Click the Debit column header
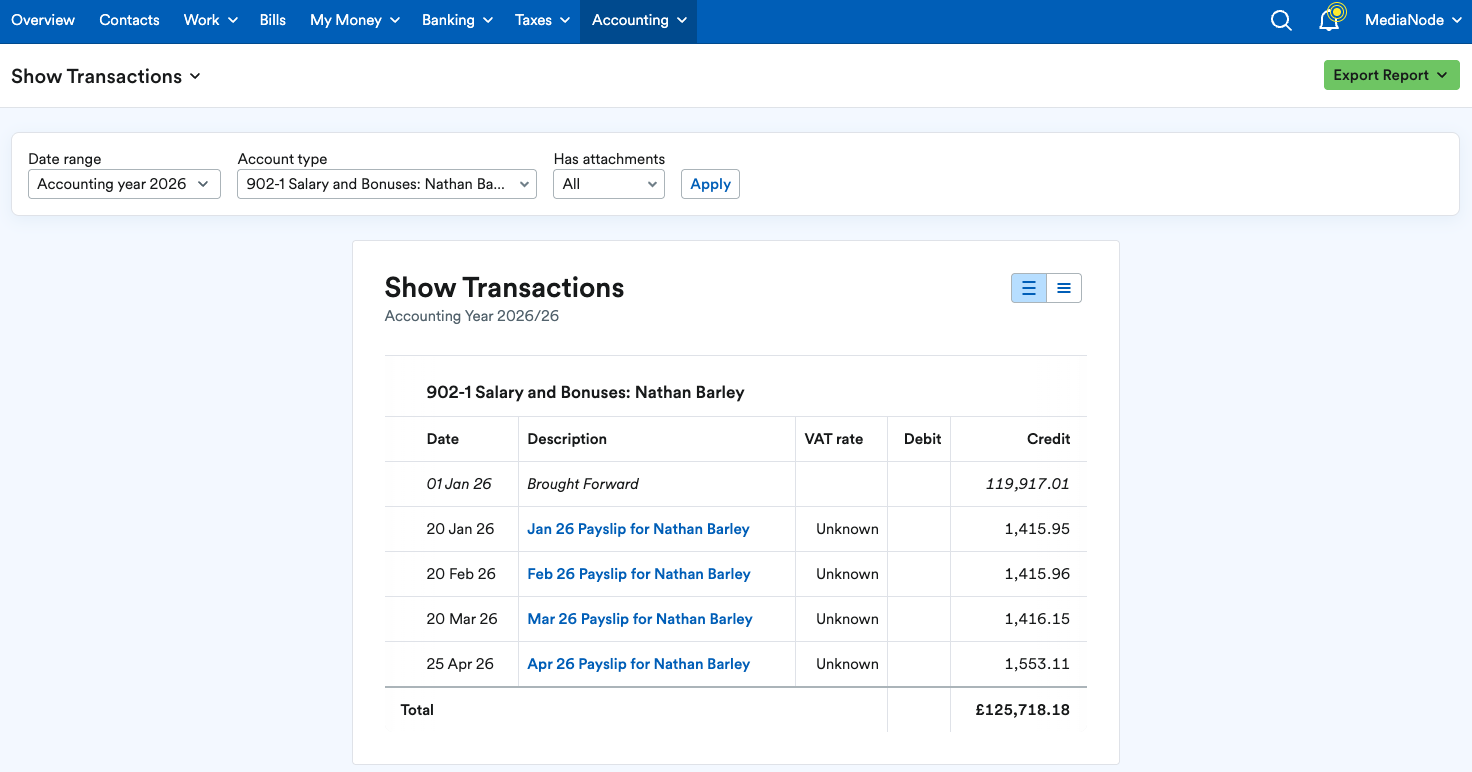The image size is (1472, 772). [x=922, y=439]
